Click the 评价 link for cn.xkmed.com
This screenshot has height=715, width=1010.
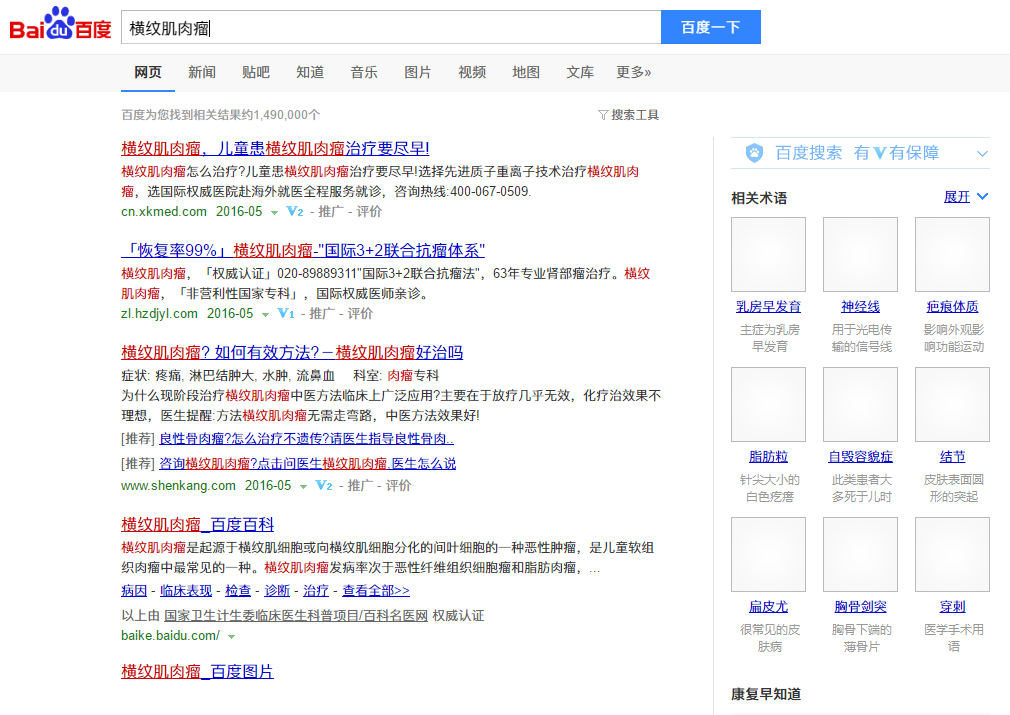(369, 211)
